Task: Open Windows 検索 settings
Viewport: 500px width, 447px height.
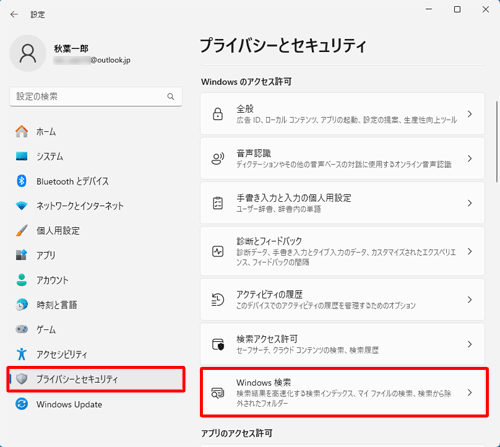Action: (x=344, y=392)
